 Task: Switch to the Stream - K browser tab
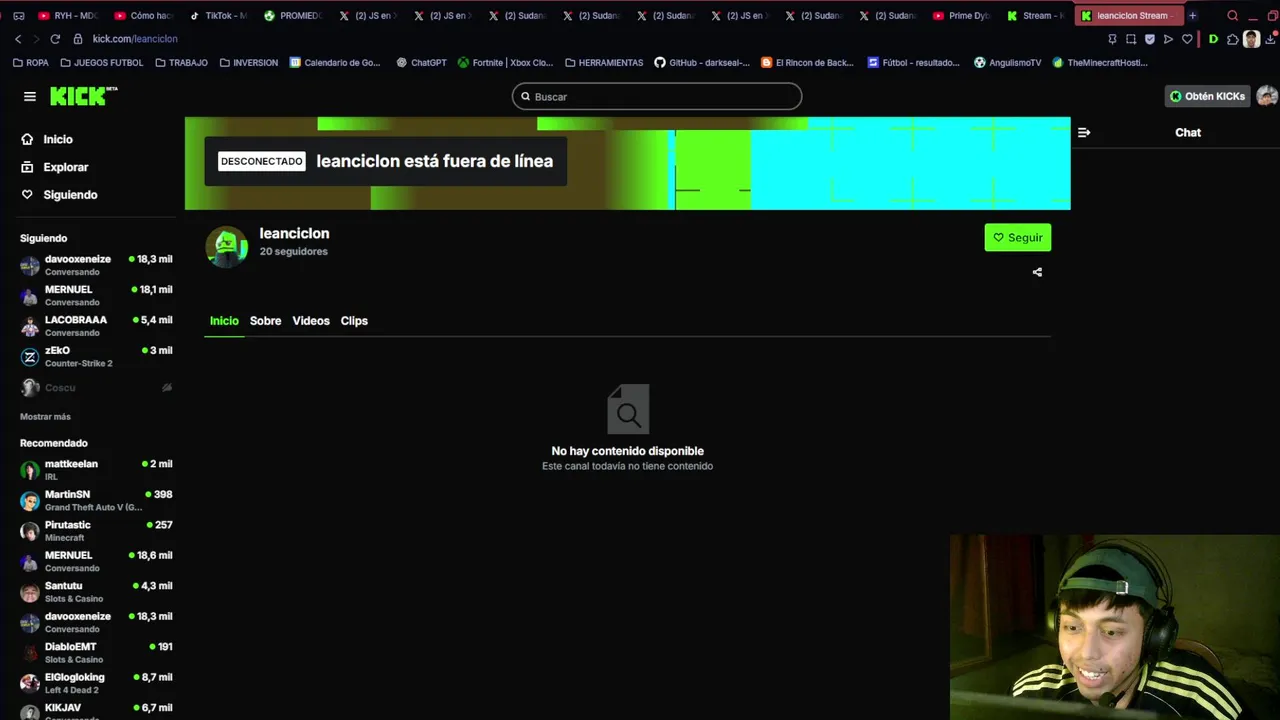tap(1037, 15)
